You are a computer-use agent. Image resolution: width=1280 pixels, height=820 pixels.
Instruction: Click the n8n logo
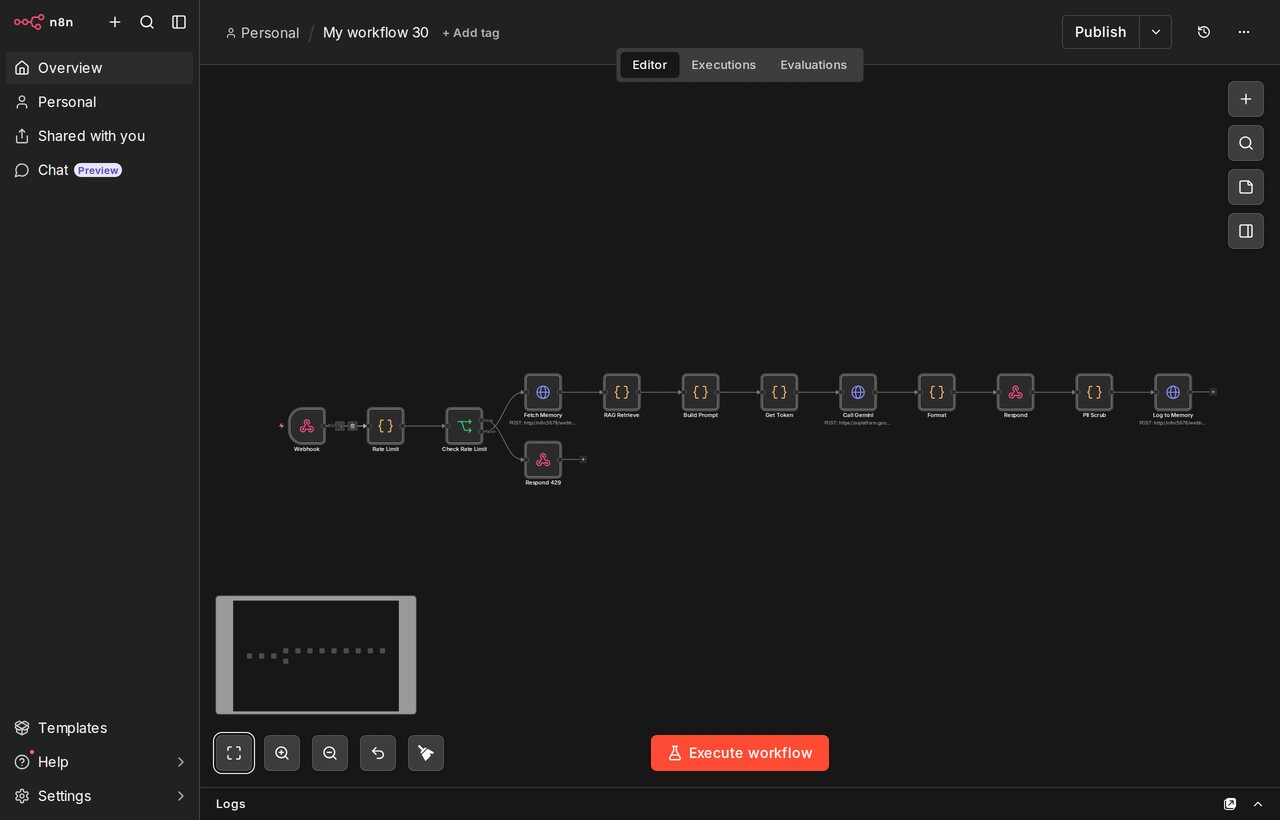click(43, 22)
